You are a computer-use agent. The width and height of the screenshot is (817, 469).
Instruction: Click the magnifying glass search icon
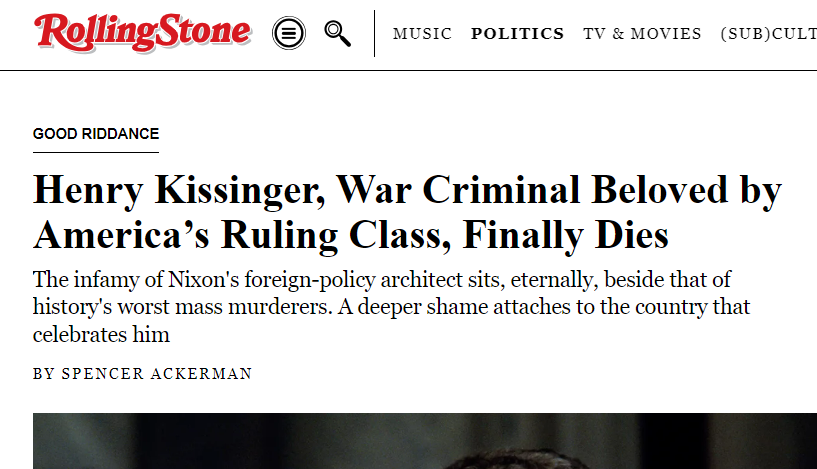coord(338,34)
